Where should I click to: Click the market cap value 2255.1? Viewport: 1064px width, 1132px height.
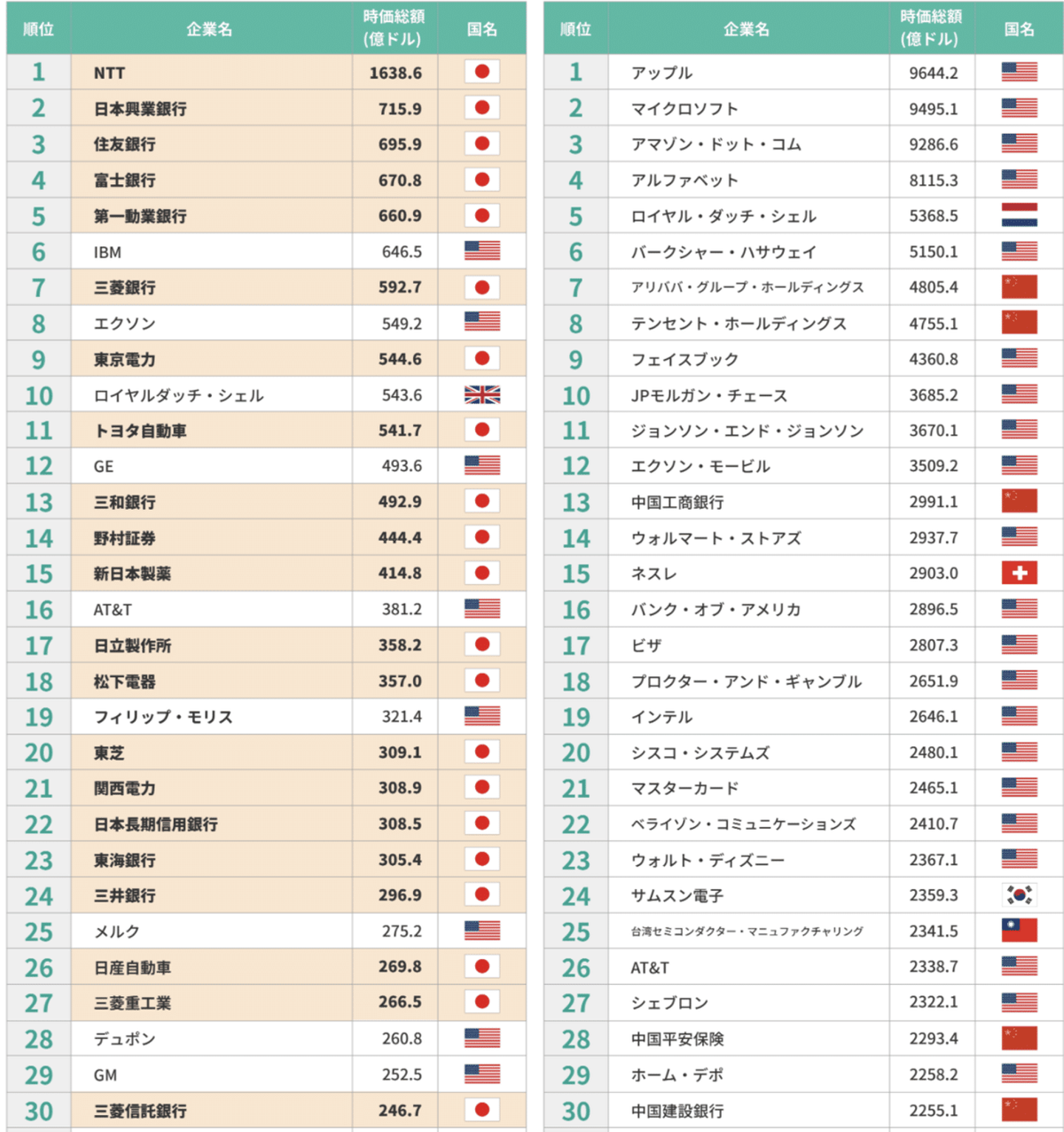coord(933,1111)
